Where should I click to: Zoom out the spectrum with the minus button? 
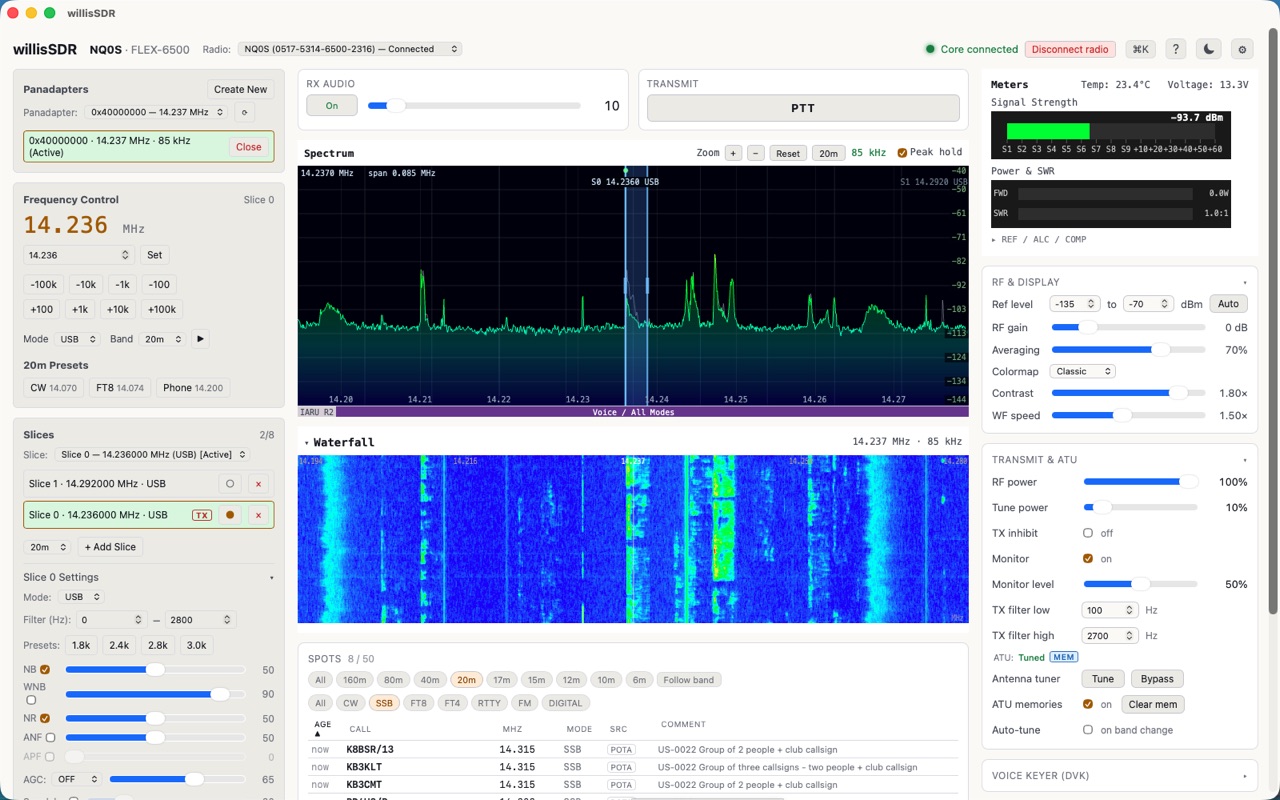click(756, 153)
